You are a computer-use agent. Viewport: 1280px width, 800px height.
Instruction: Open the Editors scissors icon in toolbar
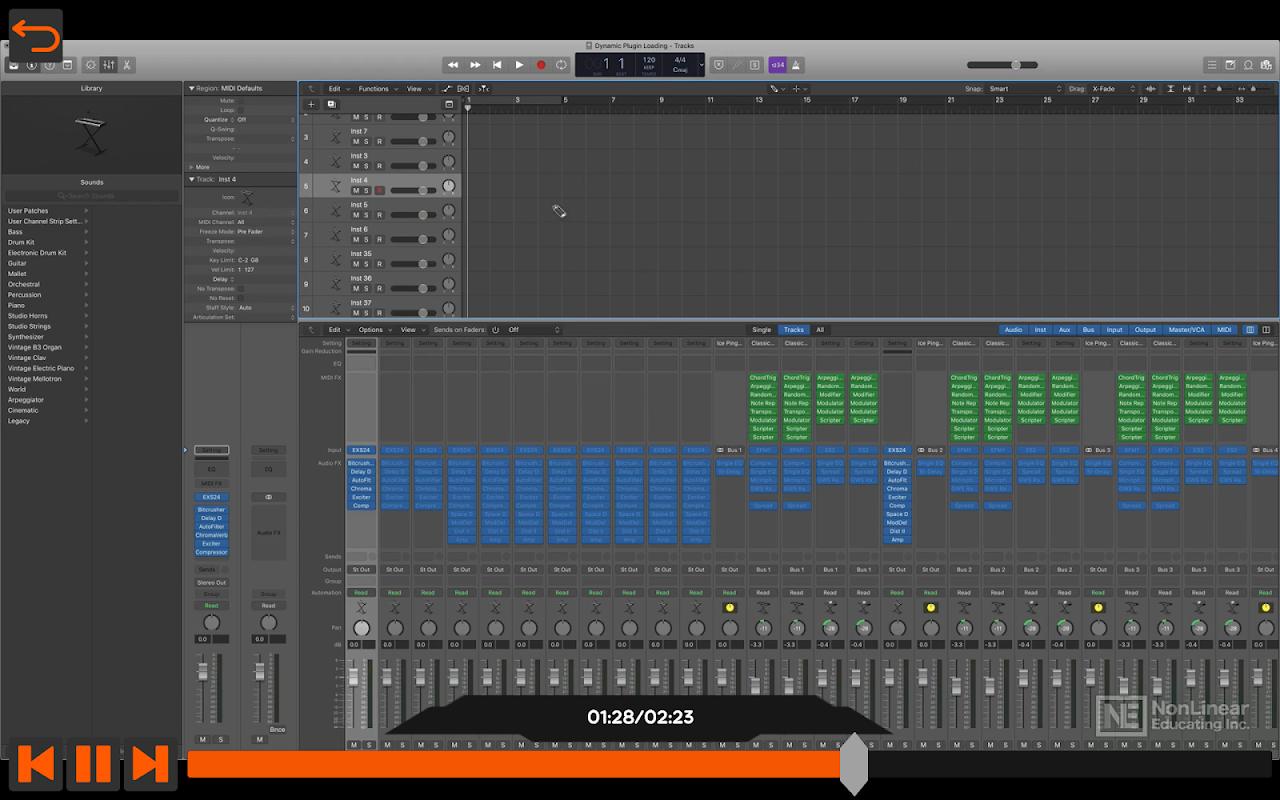click(127, 65)
